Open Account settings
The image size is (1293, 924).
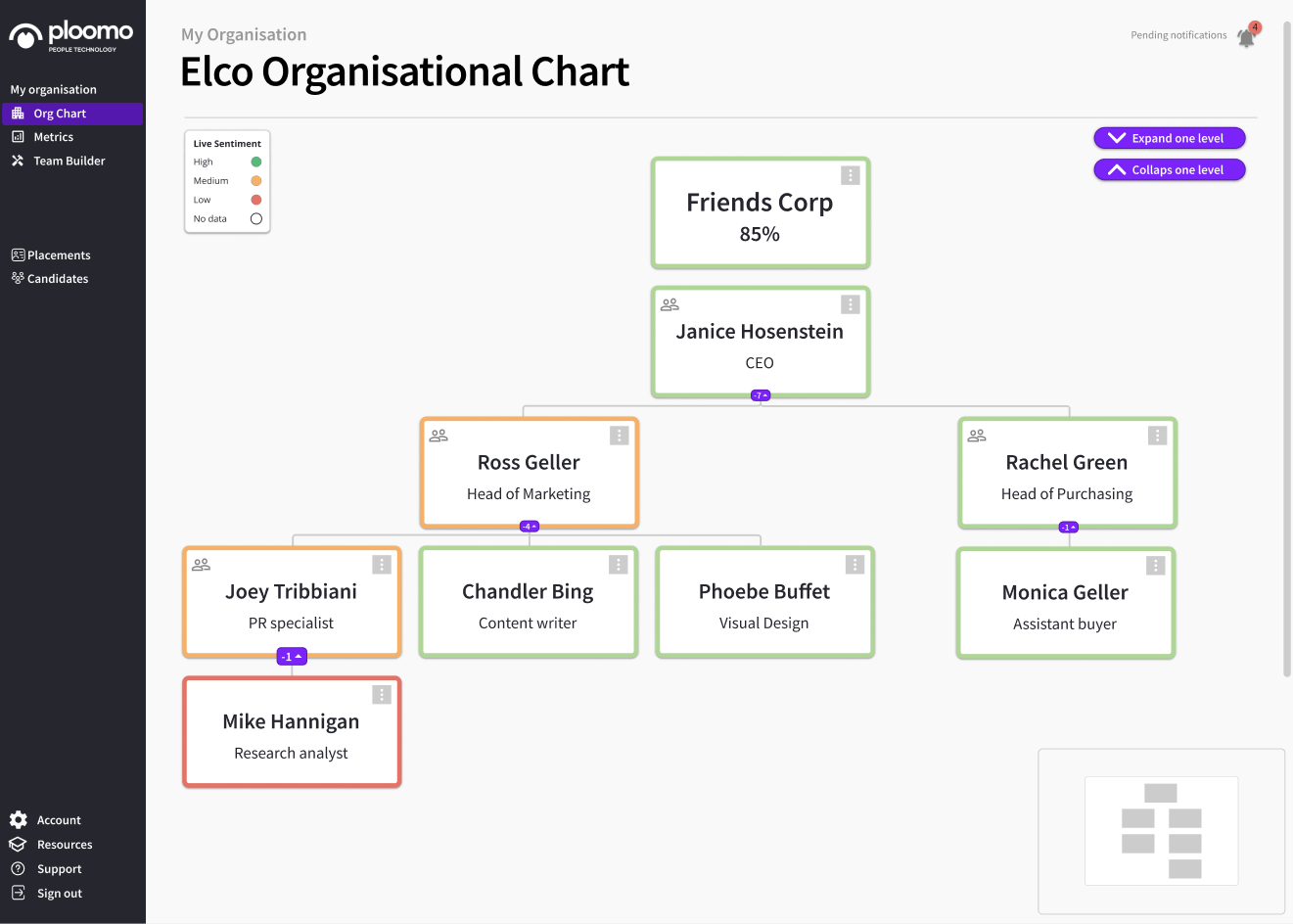pos(58,819)
